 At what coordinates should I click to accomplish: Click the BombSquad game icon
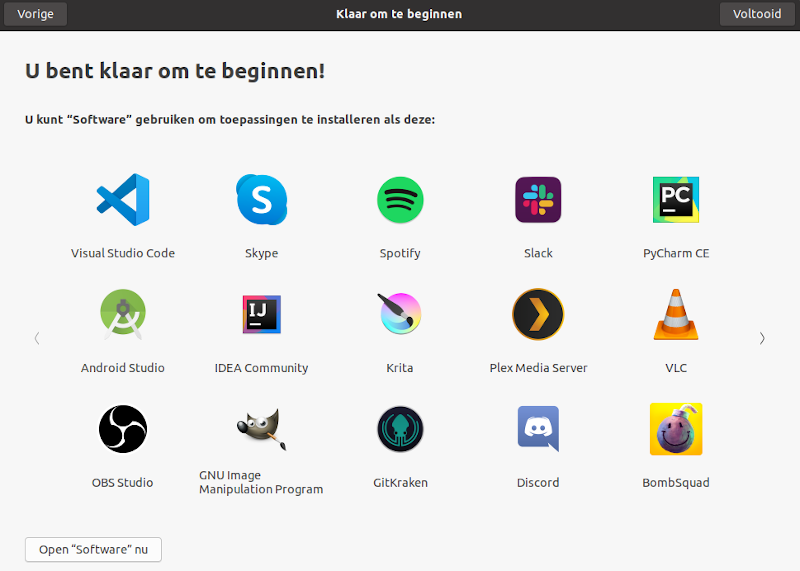pyautogui.click(x=676, y=429)
